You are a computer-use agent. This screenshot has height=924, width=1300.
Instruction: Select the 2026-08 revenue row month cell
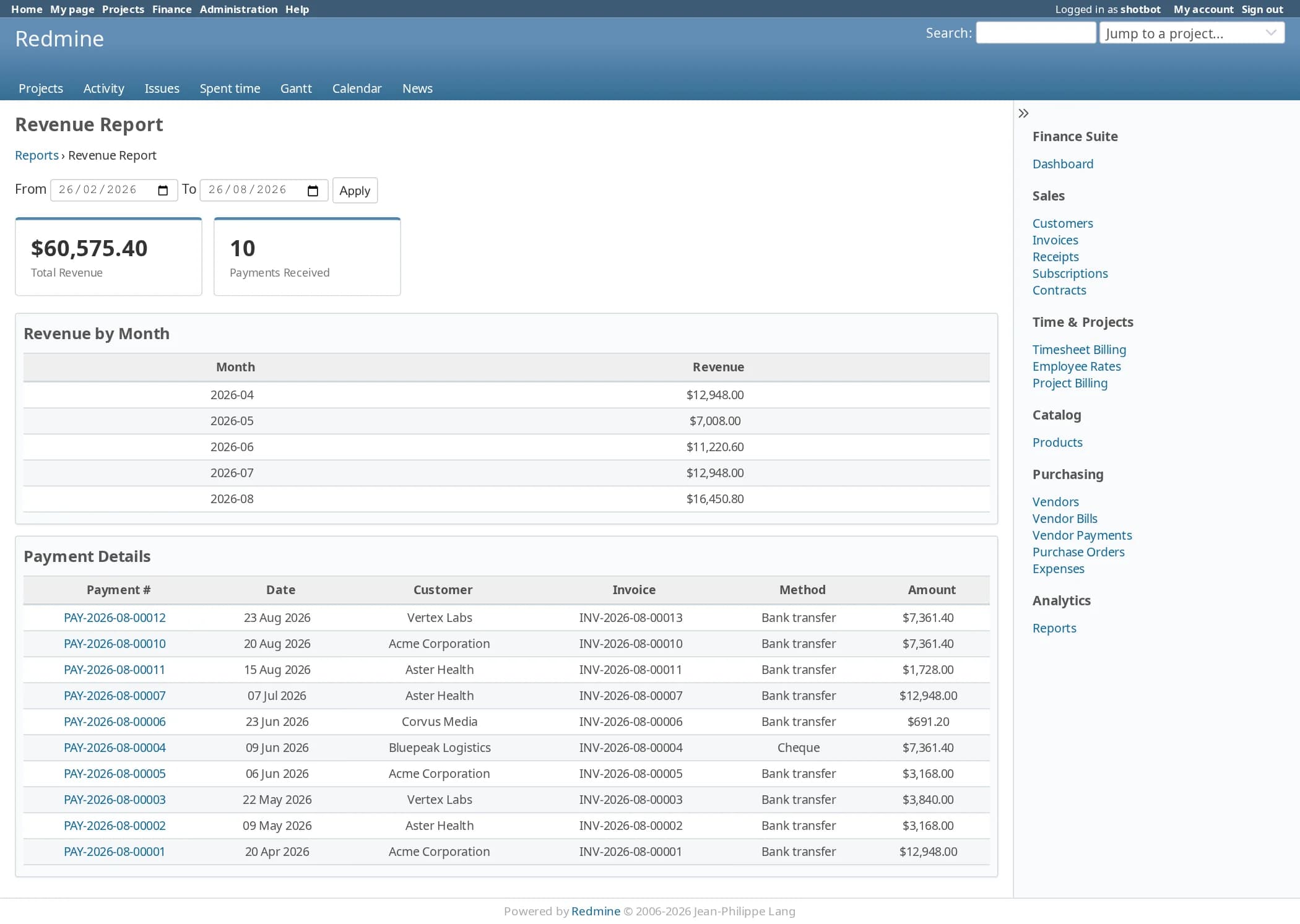pyautogui.click(x=232, y=499)
